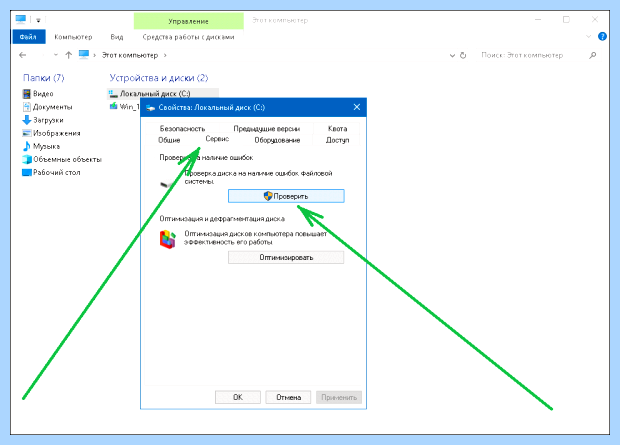
Task: Click the Управление contextual tab header
Action: tap(188, 21)
